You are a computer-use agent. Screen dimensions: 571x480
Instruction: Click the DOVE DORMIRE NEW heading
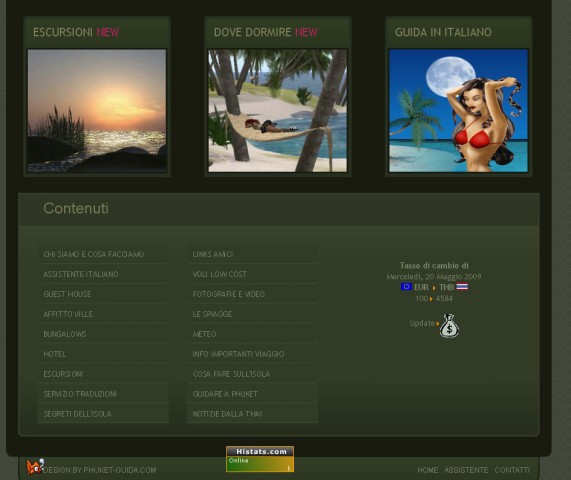click(265, 32)
